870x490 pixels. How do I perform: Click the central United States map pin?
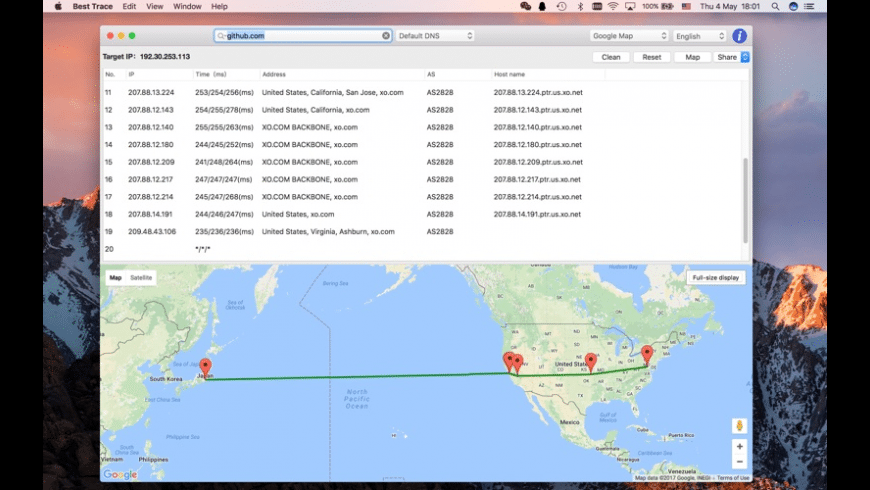(591, 362)
